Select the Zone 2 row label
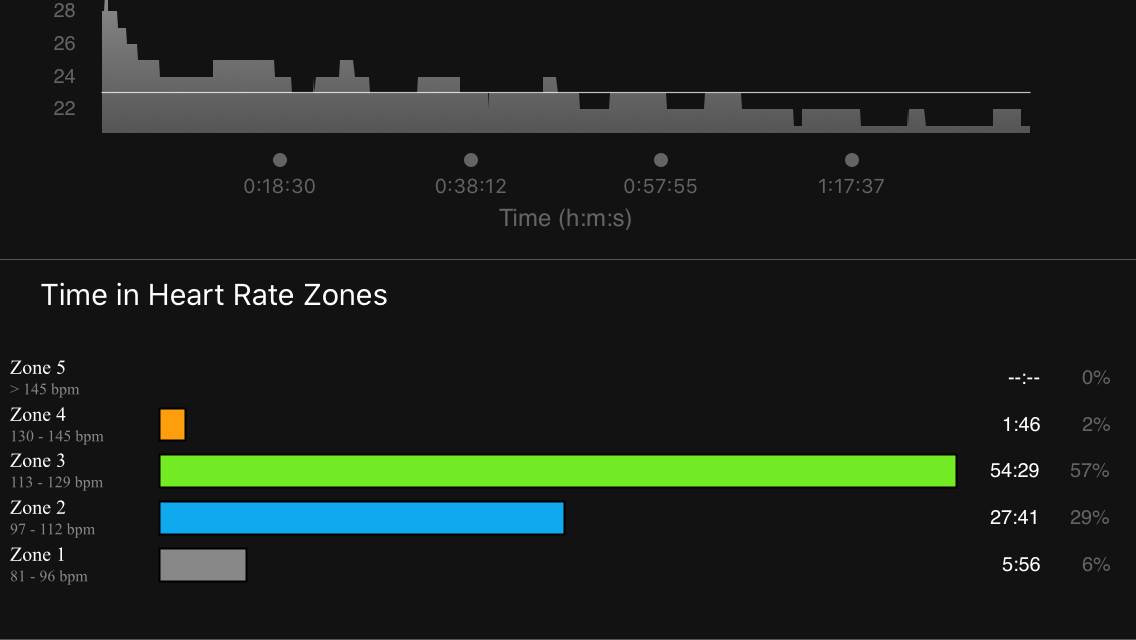Viewport: 1136px width, 640px height. click(x=38, y=508)
